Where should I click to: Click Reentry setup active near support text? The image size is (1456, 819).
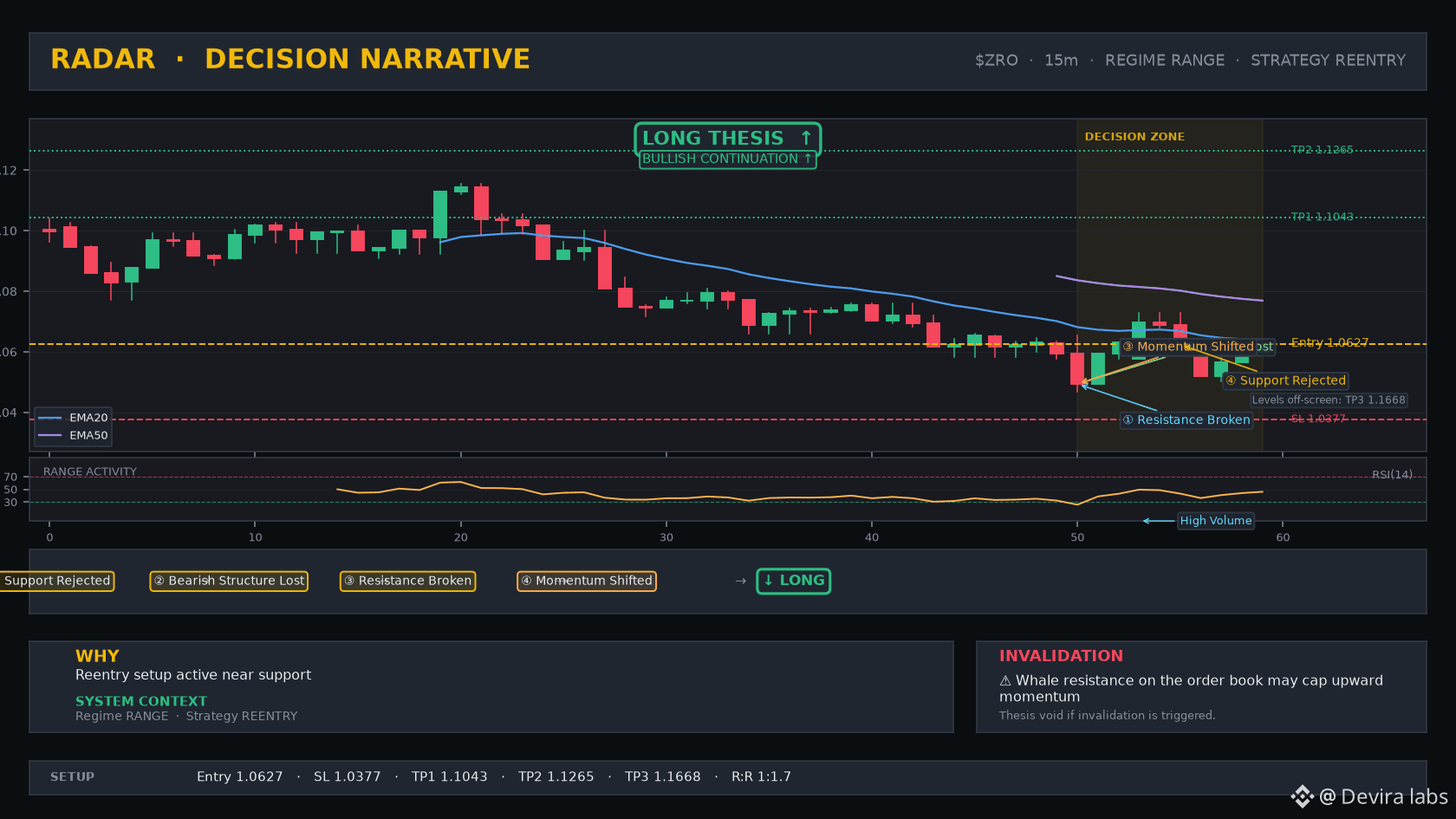click(x=193, y=675)
